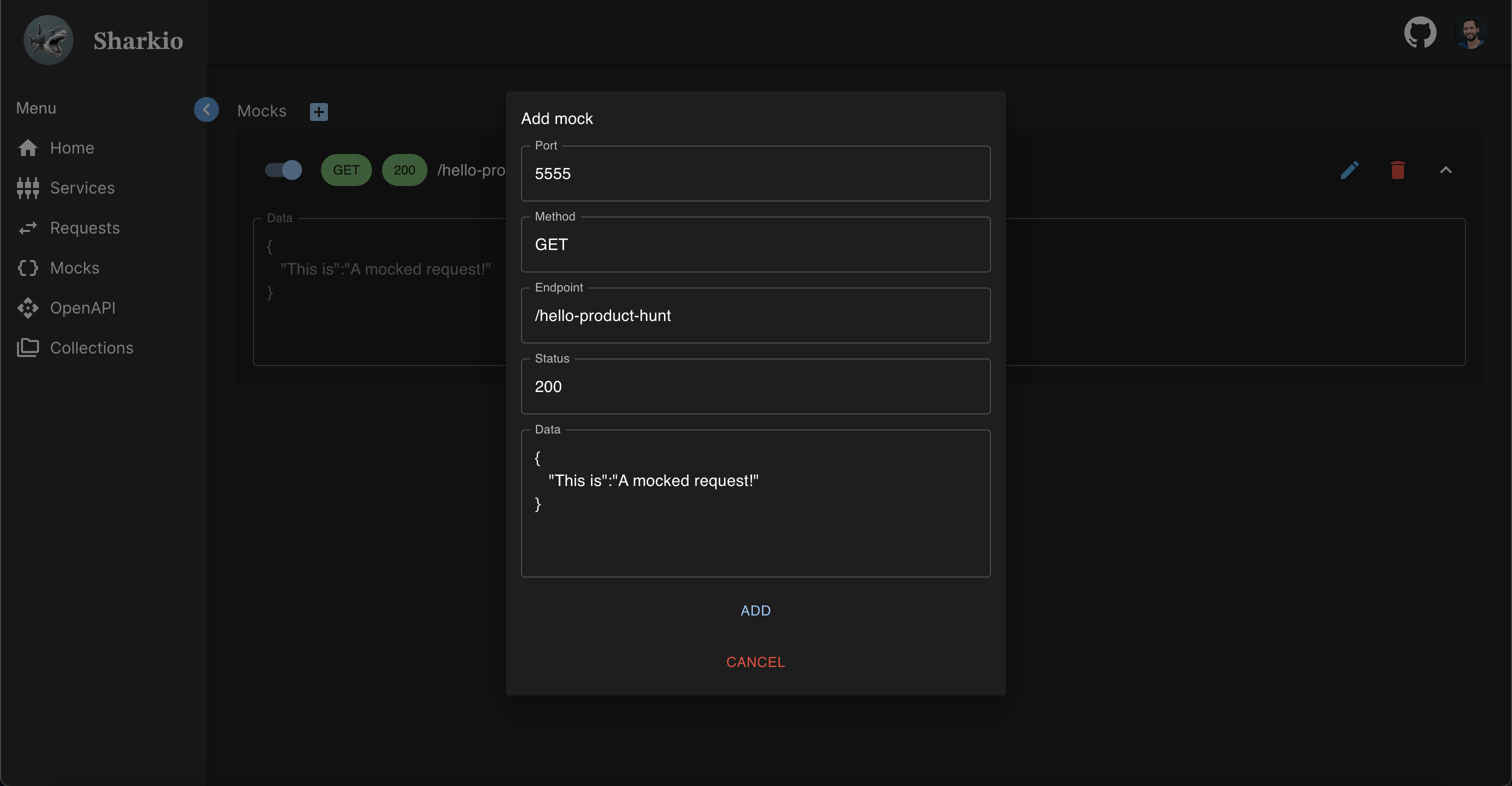
Task: Click the OpenAPI icon in sidebar
Action: click(27, 307)
